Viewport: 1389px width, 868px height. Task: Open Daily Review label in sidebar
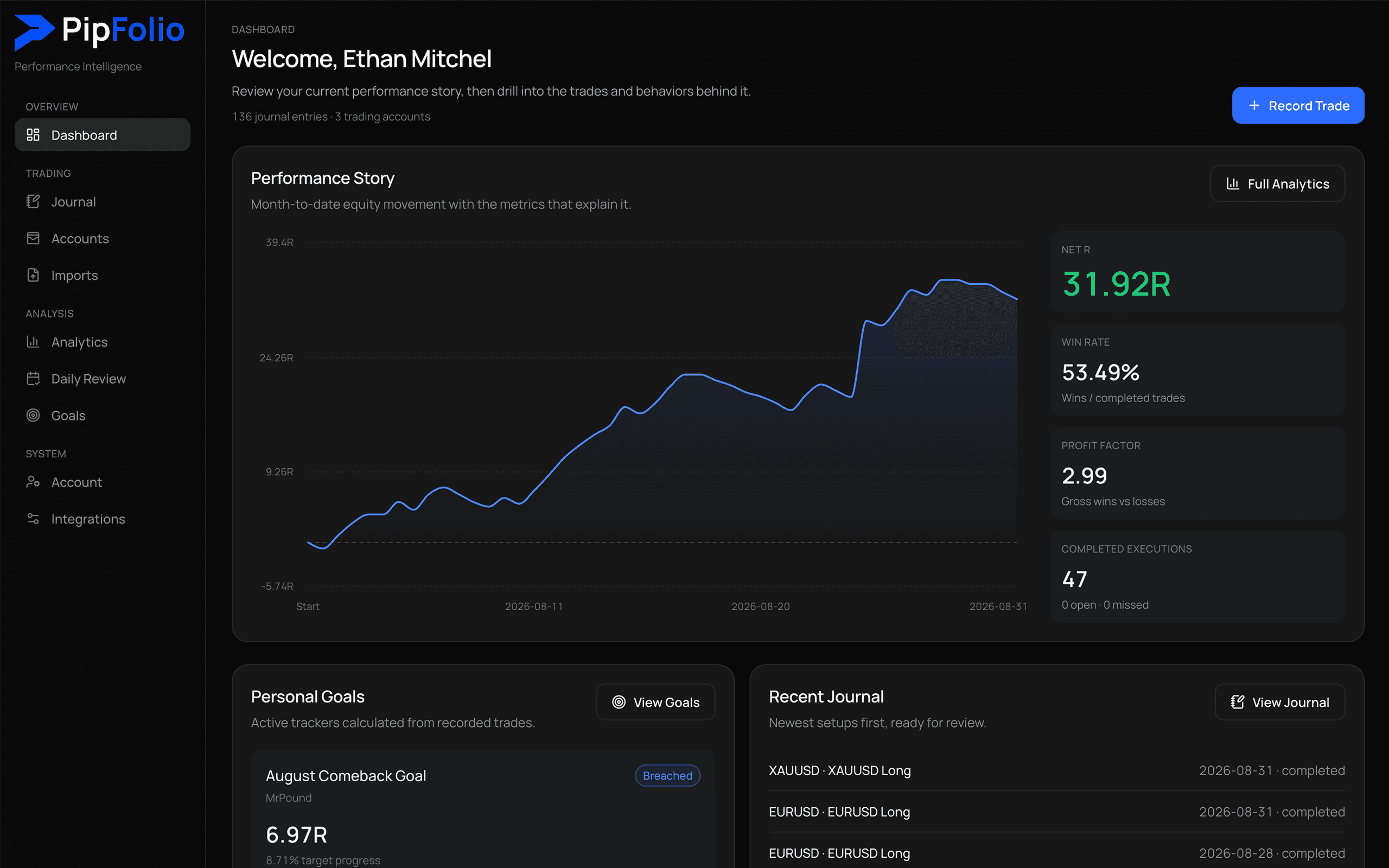(x=88, y=379)
